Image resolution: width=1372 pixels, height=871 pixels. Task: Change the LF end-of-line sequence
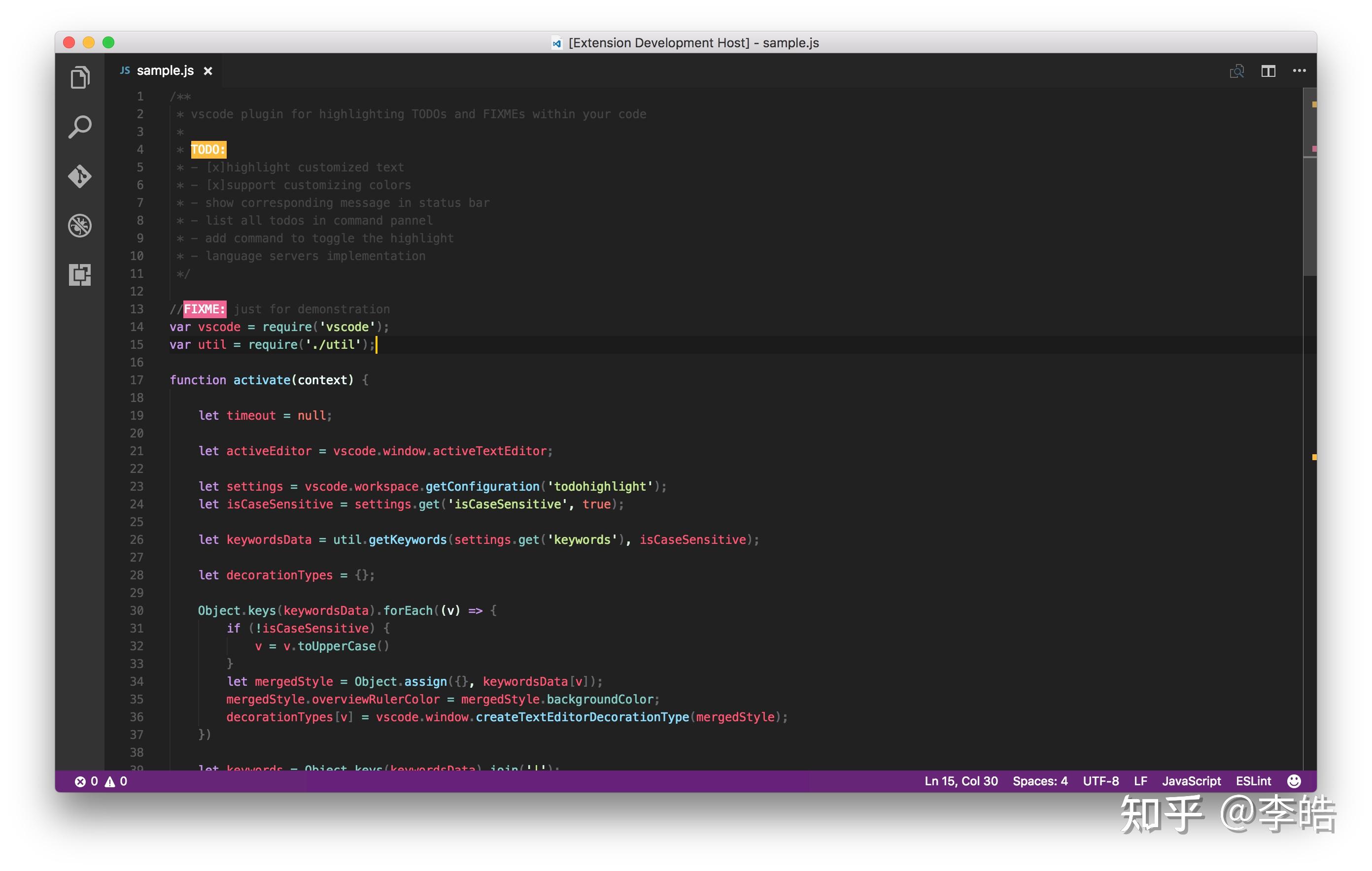(1140, 781)
